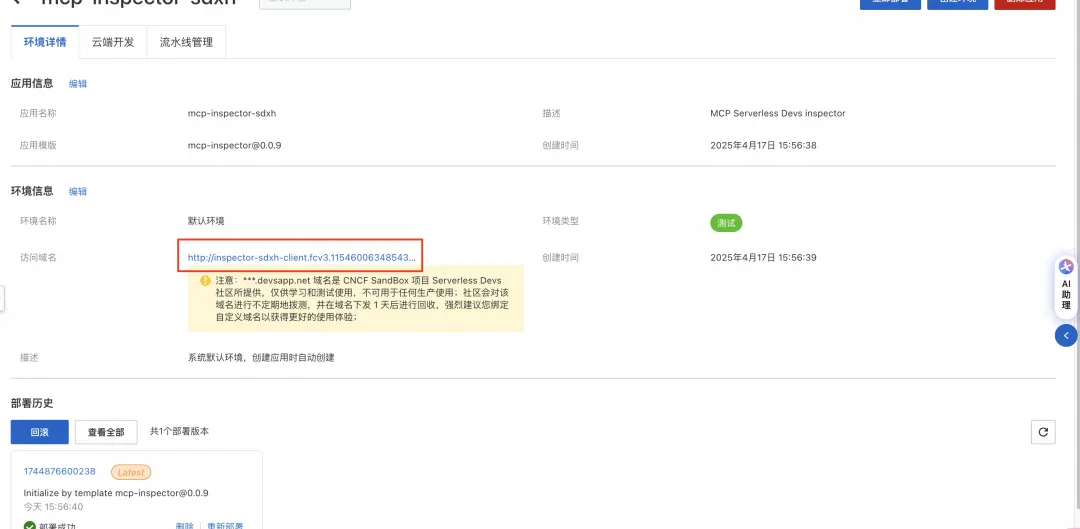Edit the 应用信息 section
Image resolution: width=1080 pixels, height=529 pixels.
[x=78, y=83]
